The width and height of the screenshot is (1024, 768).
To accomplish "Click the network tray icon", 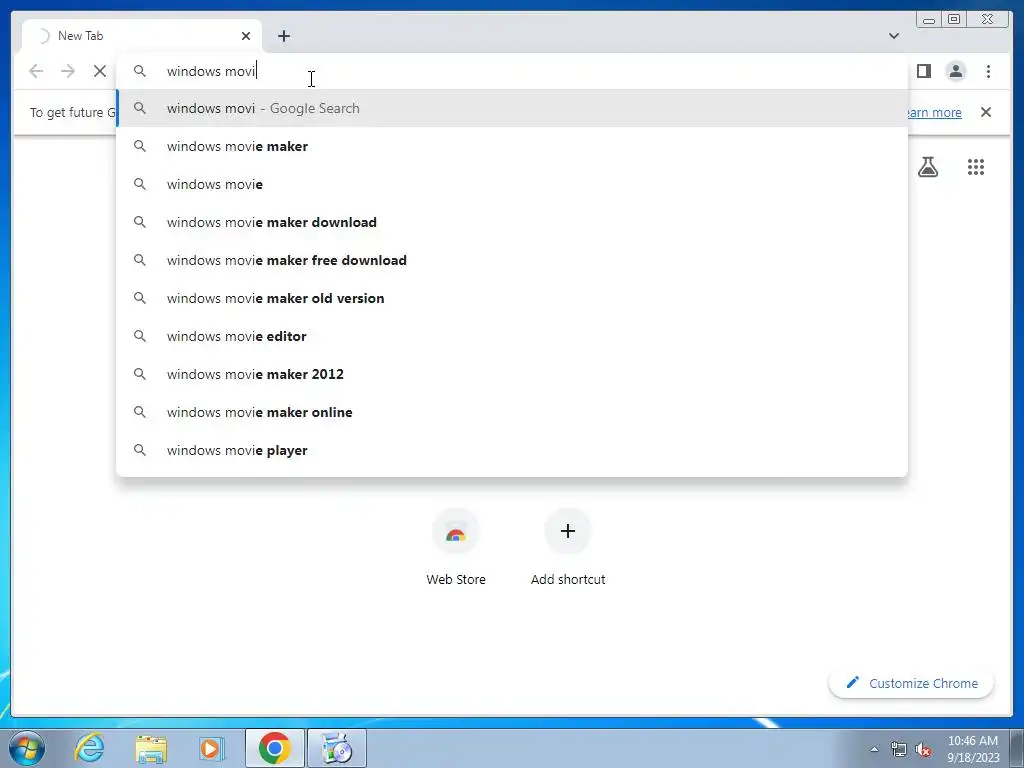I will coord(899,749).
